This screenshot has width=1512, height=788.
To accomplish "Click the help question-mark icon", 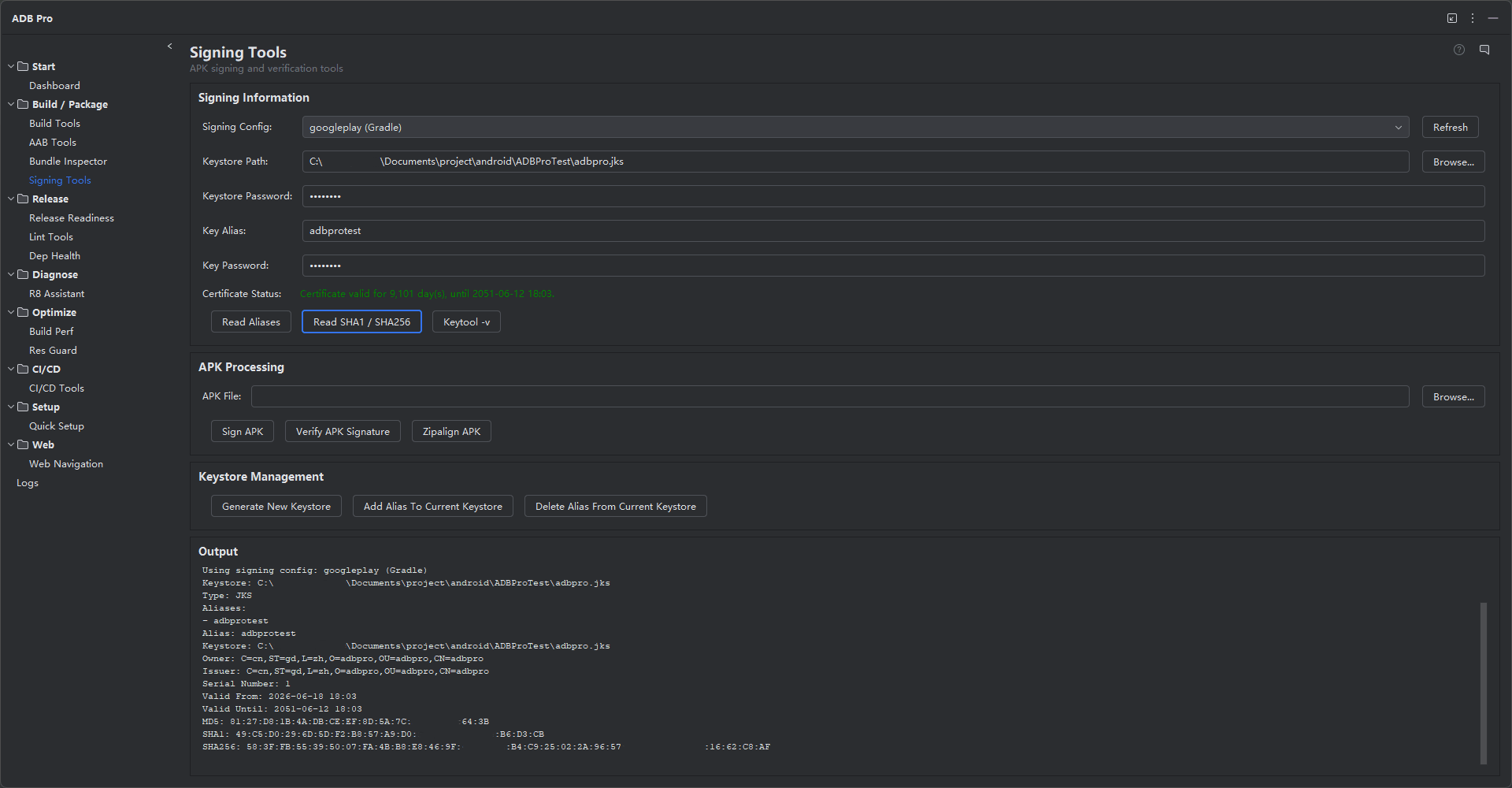I will tap(1458, 50).
